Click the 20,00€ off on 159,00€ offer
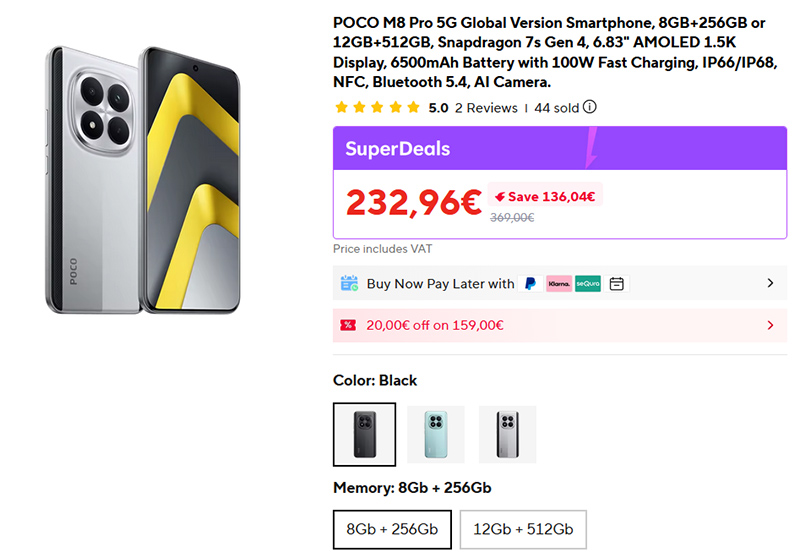Image resolution: width=800 pixels, height=558 pixels. 435,325
